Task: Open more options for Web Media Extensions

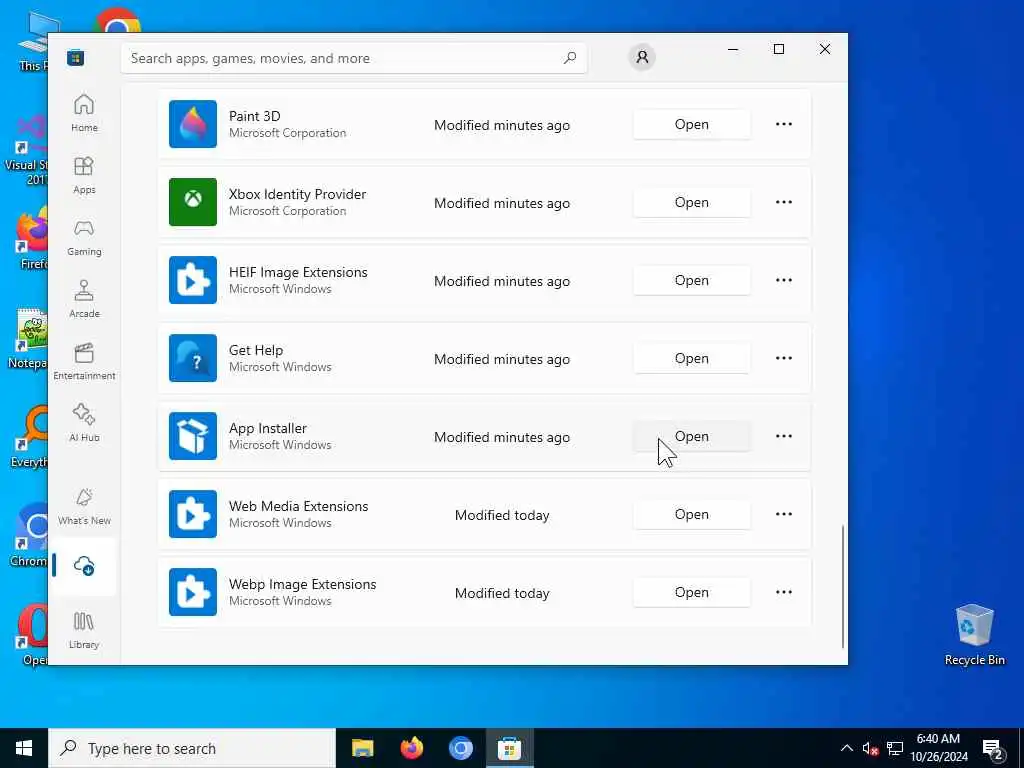Action: click(x=784, y=514)
